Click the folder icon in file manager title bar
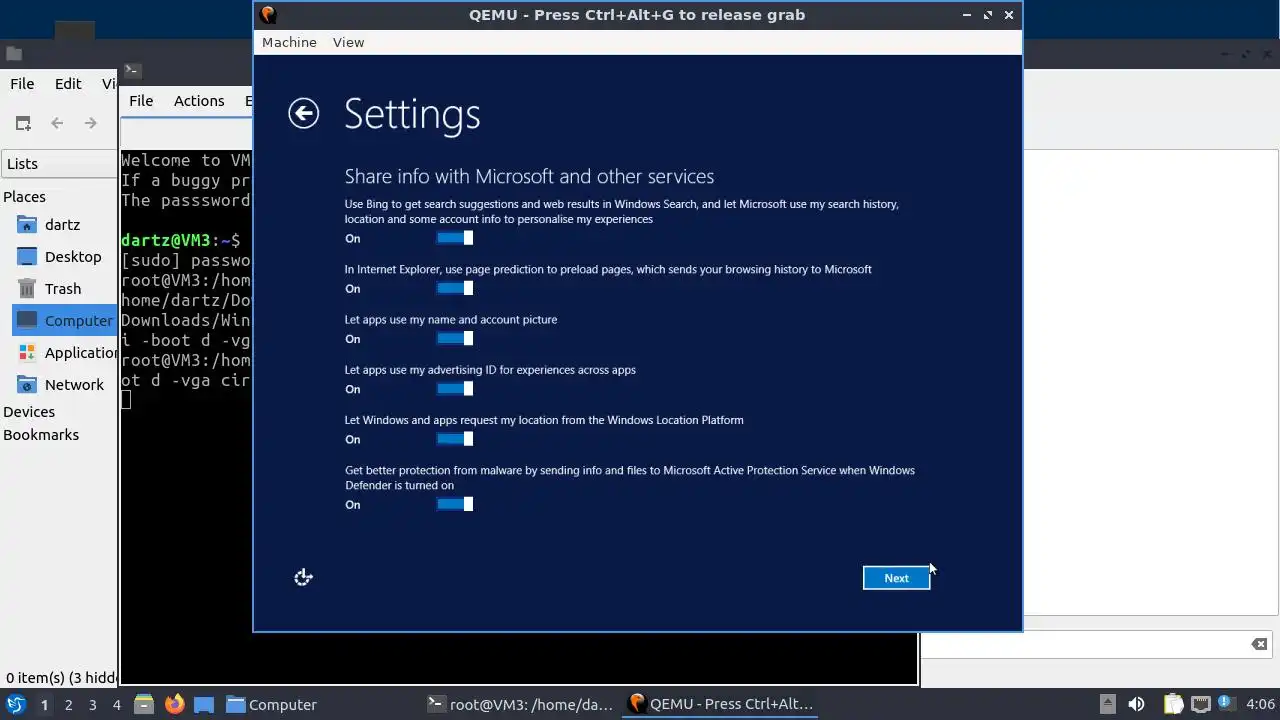The image size is (1280, 720). click(x=14, y=54)
